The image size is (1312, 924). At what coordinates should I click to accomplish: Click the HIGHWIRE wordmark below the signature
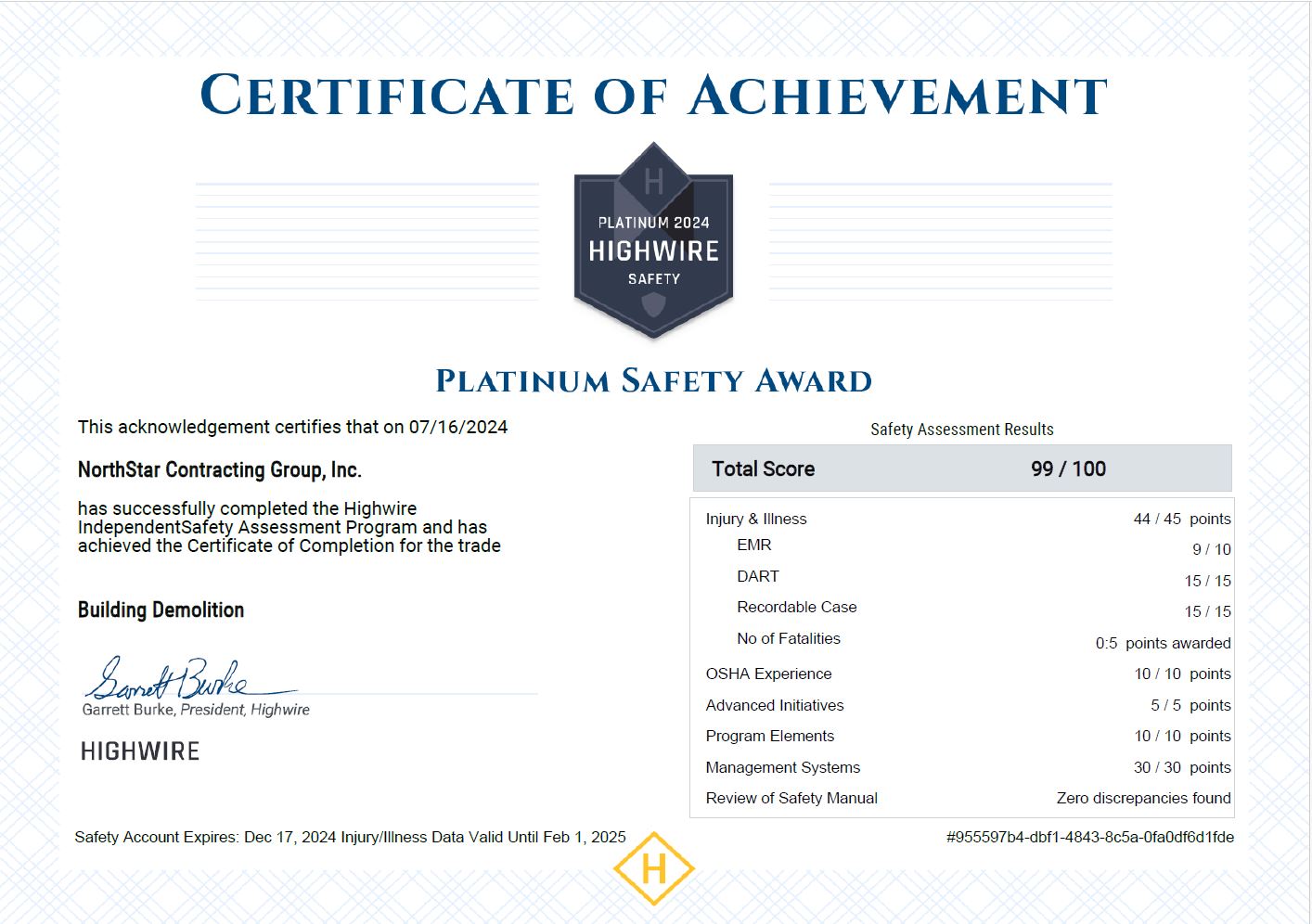[x=140, y=751]
